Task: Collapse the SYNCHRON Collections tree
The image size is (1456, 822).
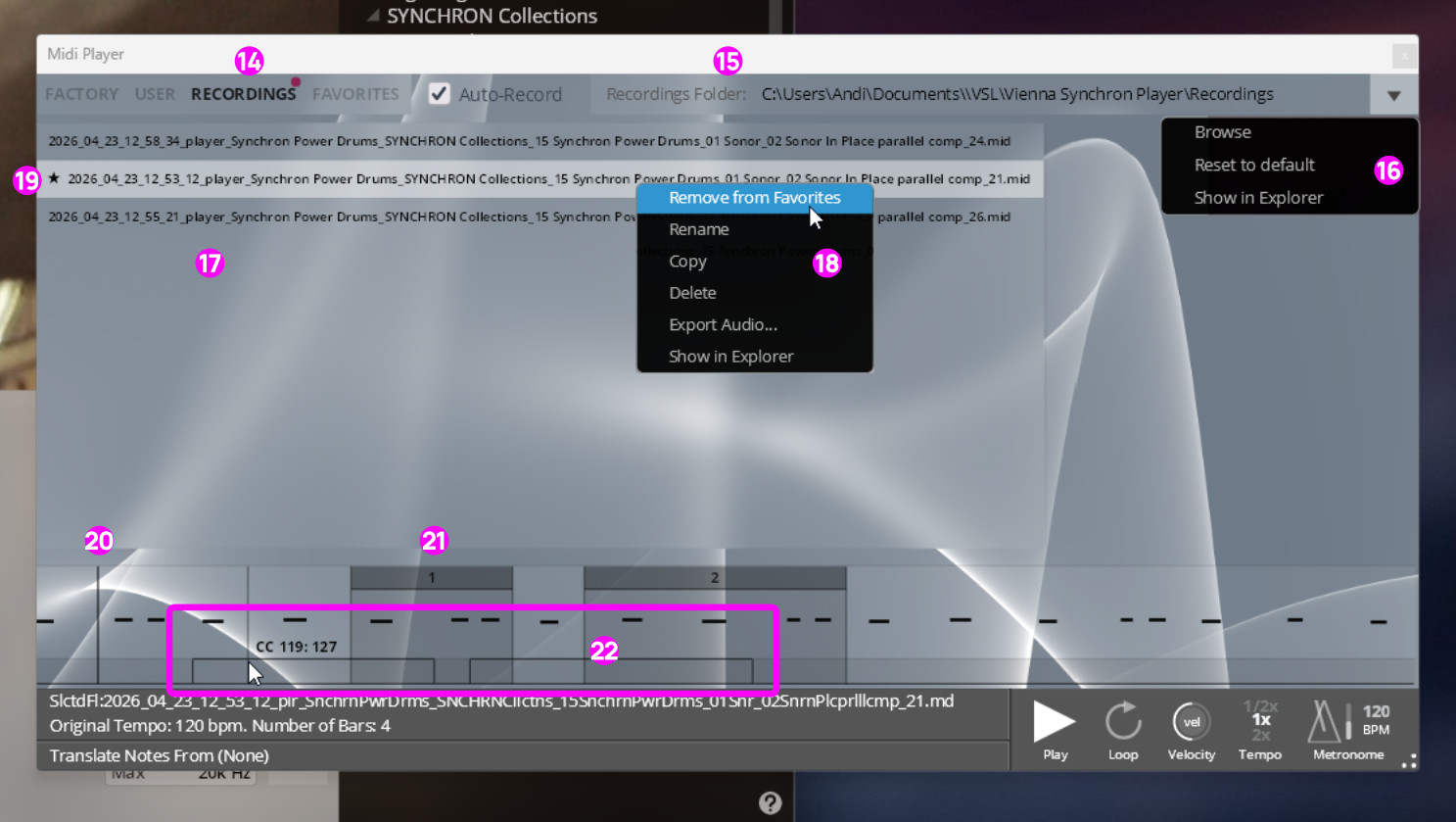Action: [373, 16]
